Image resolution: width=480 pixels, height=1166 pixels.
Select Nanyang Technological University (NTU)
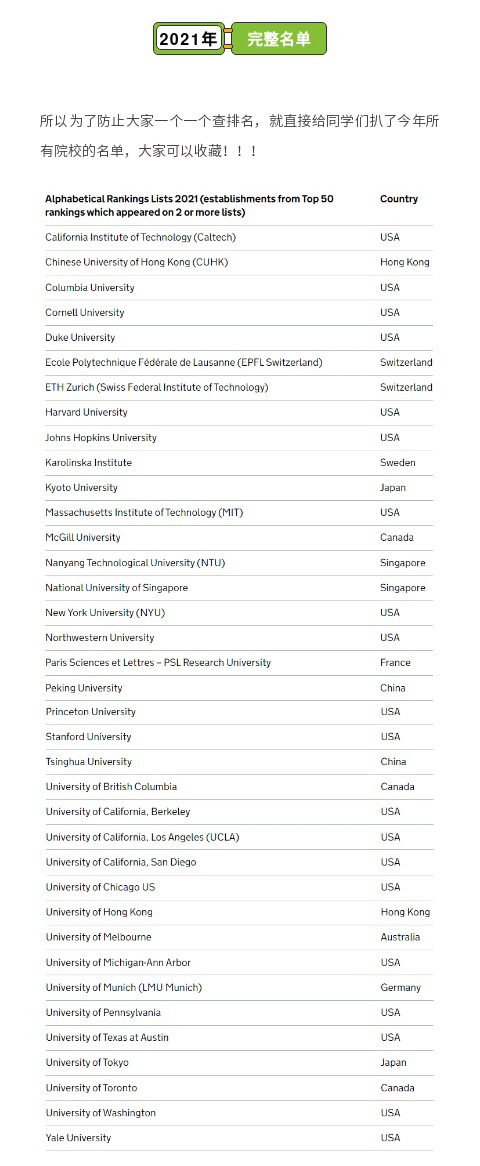pyautogui.click(x=135, y=563)
